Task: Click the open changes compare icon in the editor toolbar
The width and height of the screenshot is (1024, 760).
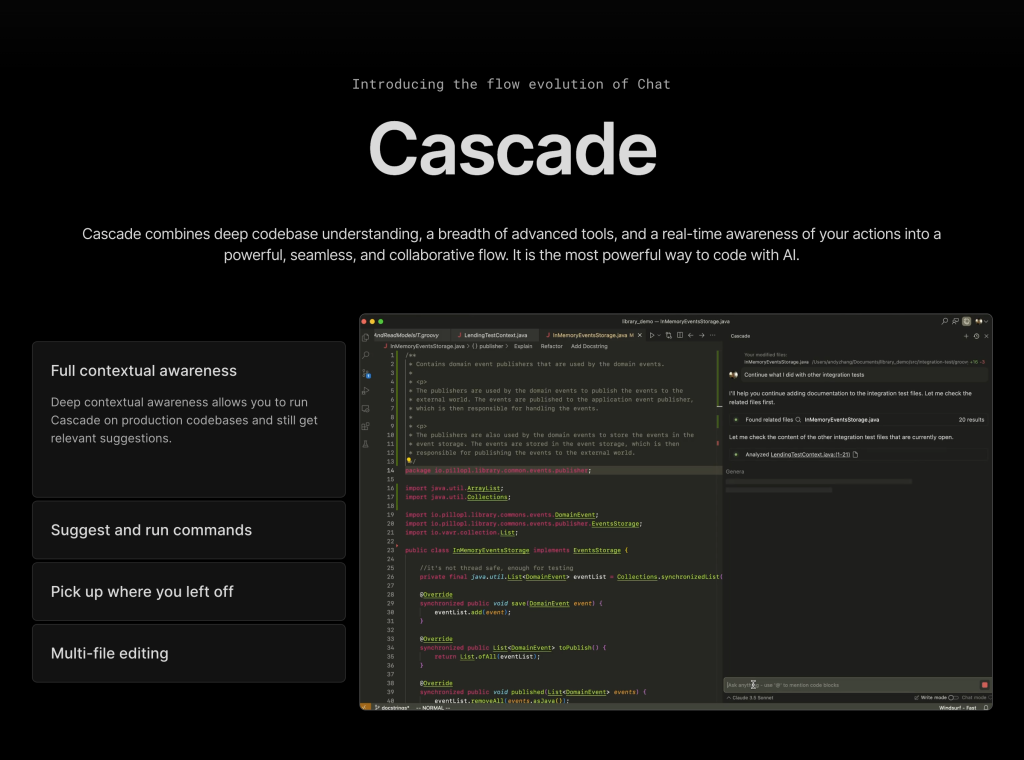Action: click(x=668, y=335)
